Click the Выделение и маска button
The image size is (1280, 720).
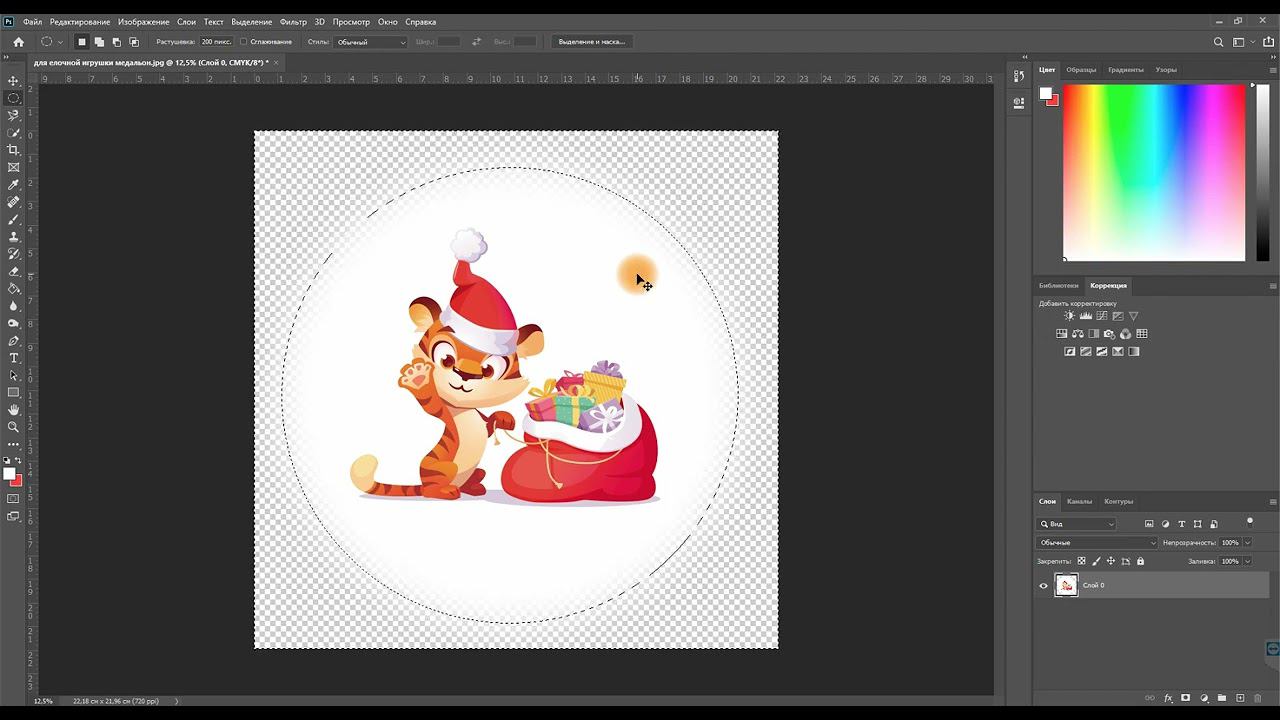point(592,42)
